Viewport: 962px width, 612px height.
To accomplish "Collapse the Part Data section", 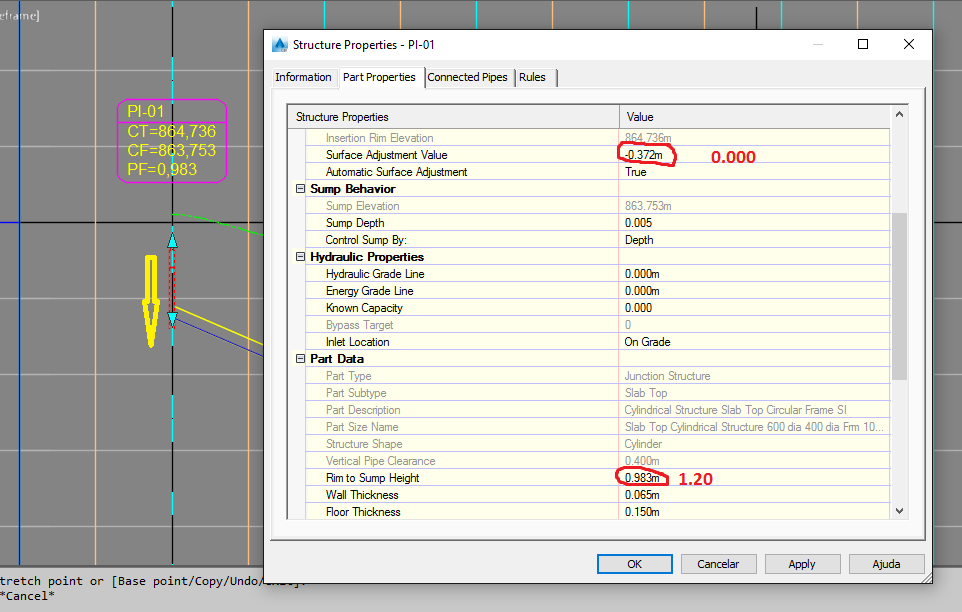I will tap(300, 358).
